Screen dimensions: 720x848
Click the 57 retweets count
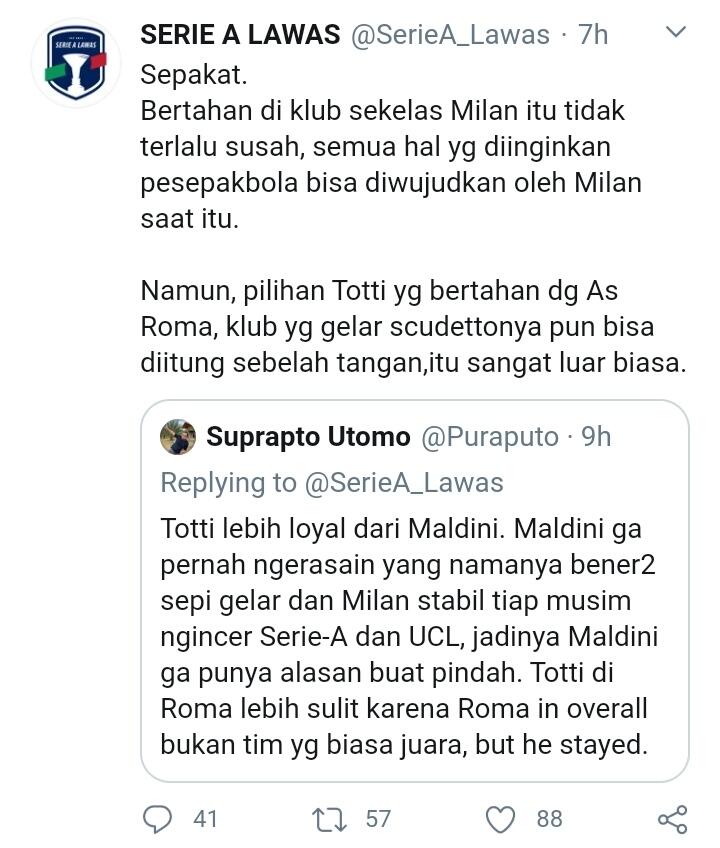coord(377,819)
